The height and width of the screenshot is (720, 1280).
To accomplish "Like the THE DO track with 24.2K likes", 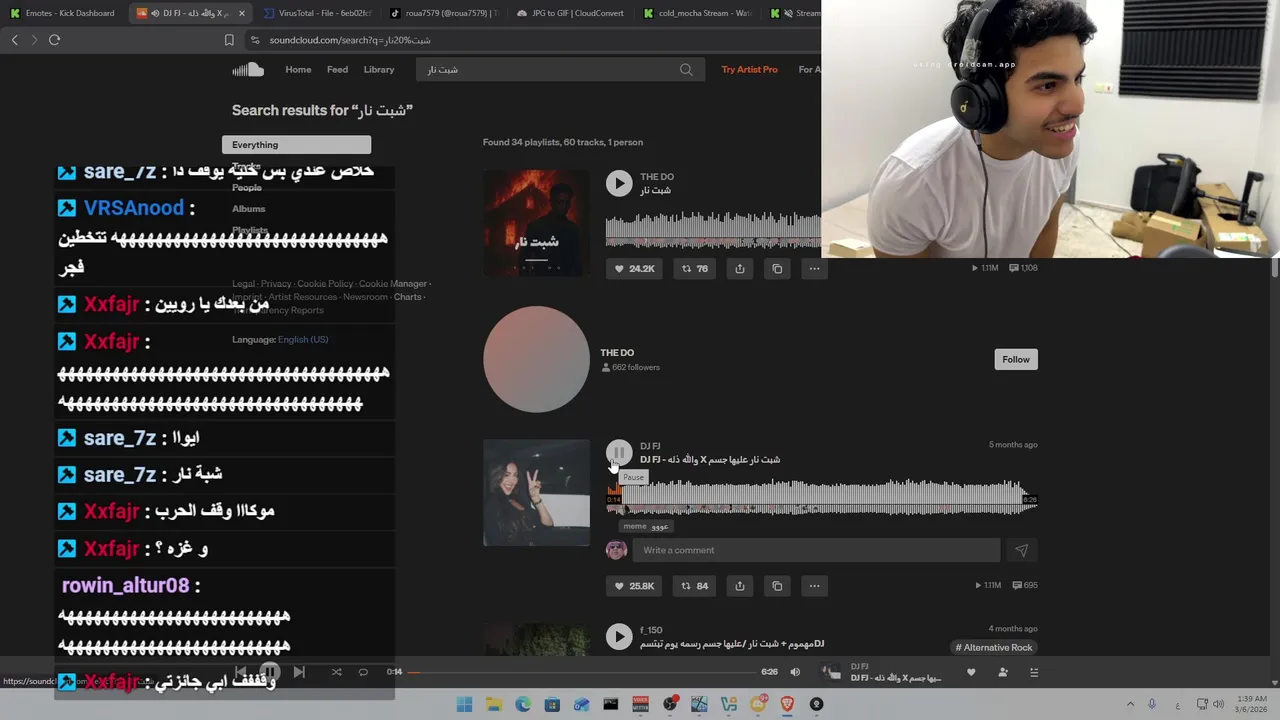I will (x=635, y=268).
